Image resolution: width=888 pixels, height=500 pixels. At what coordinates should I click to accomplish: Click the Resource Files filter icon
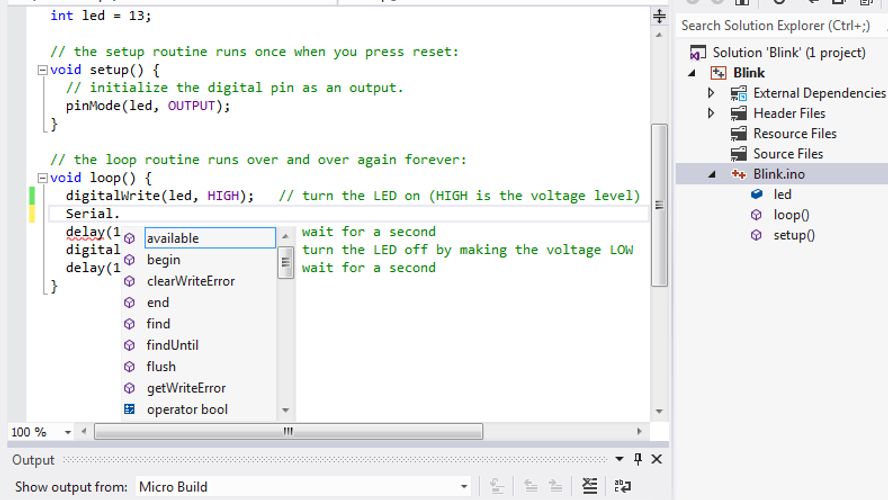point(738,134)
